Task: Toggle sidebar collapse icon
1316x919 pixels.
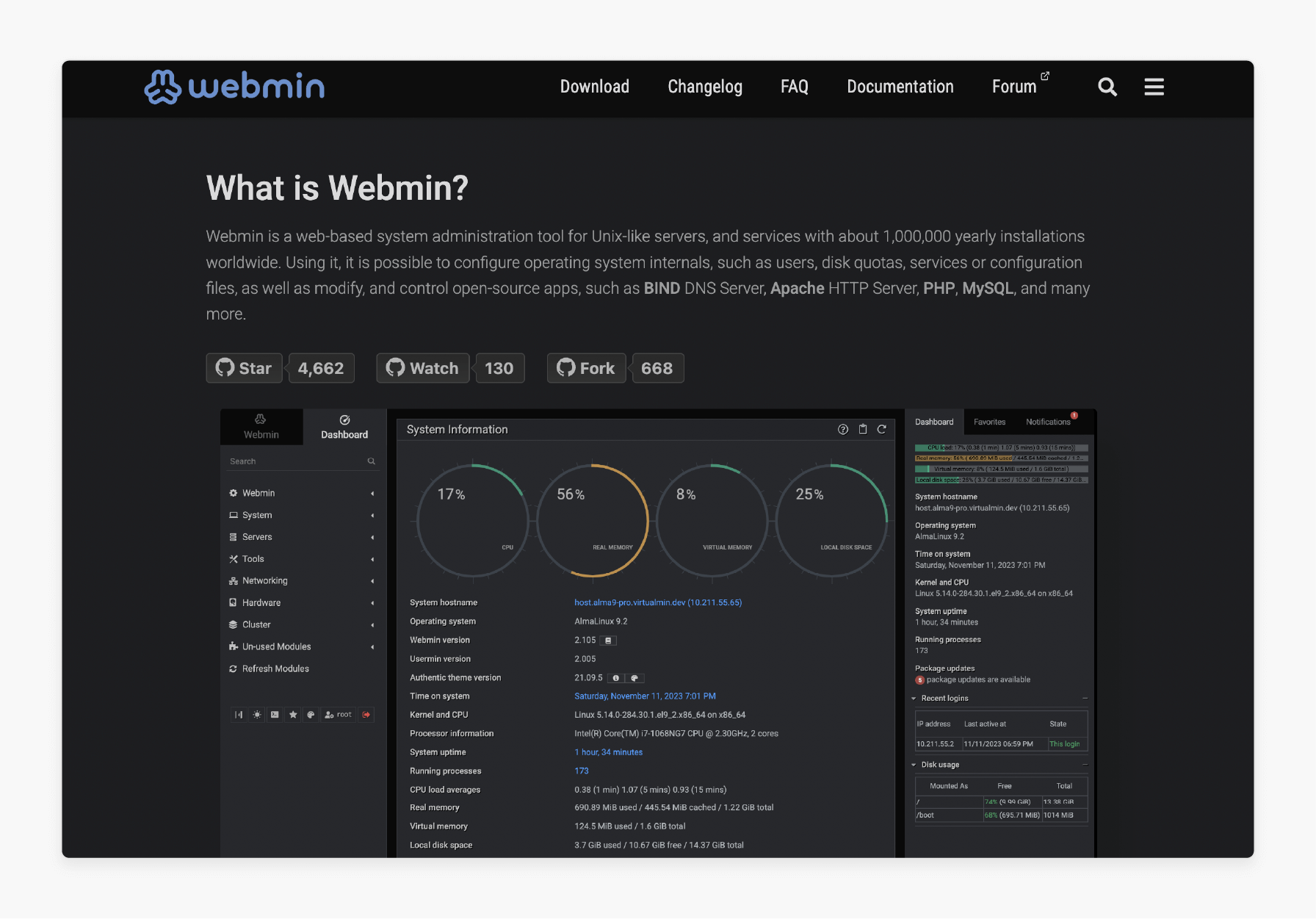Action: (x=239, y=715)
